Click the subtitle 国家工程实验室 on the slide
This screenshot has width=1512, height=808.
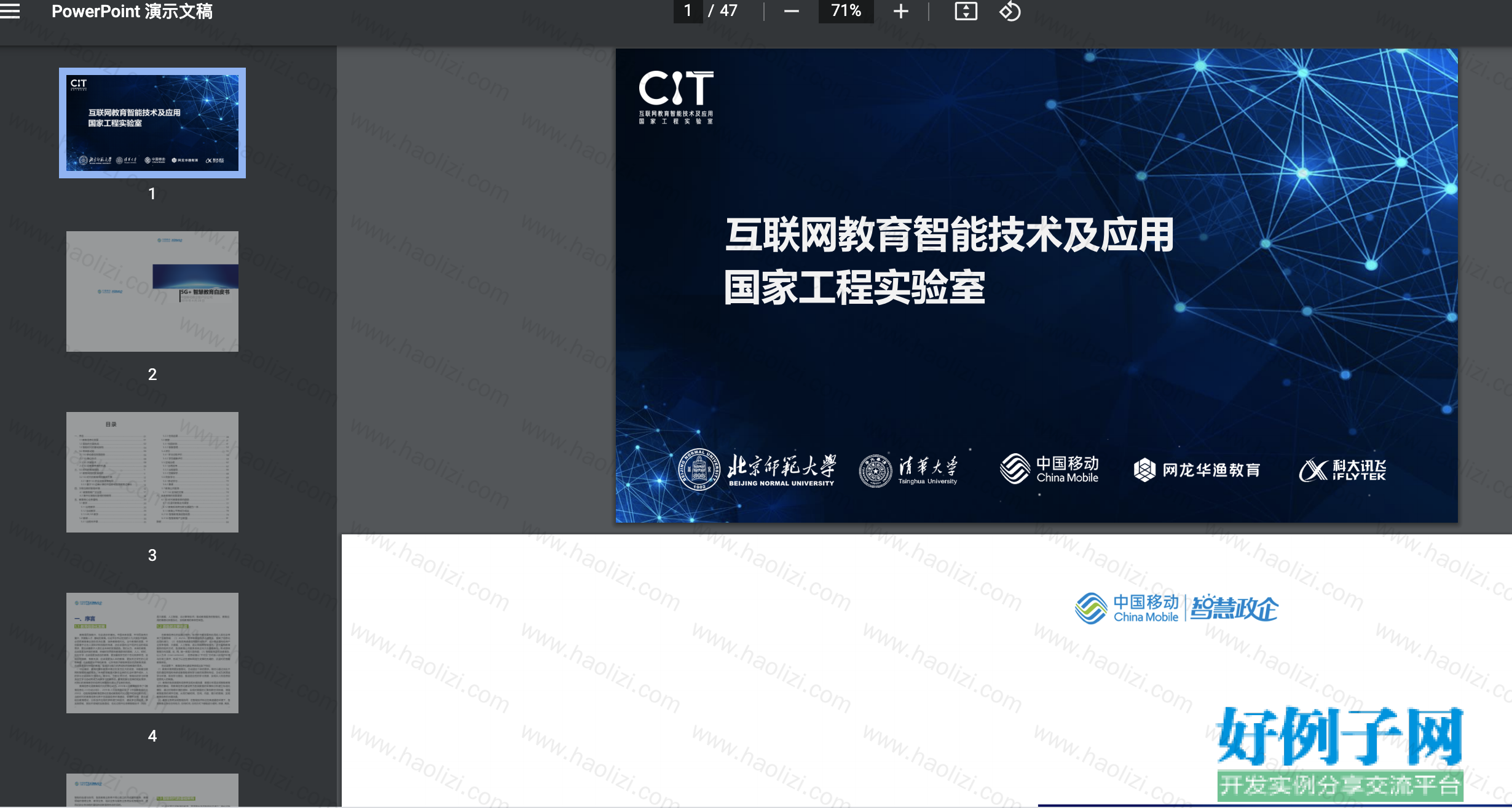tap(854, 287)
